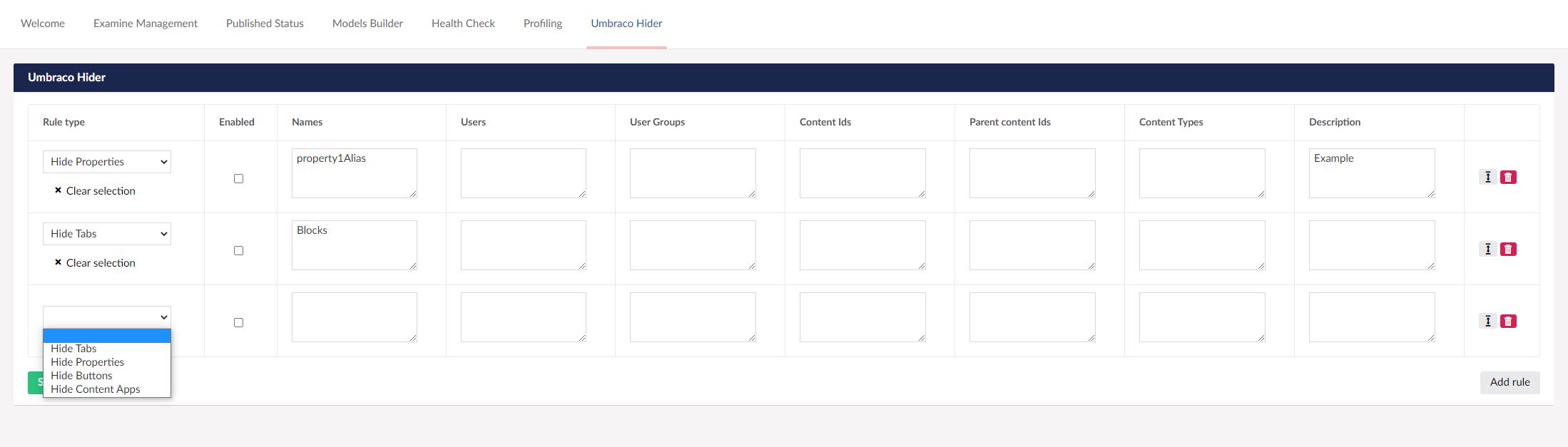Focus the Content Types field in the empty third row

pyautogui.click(x=1202, y=317)
